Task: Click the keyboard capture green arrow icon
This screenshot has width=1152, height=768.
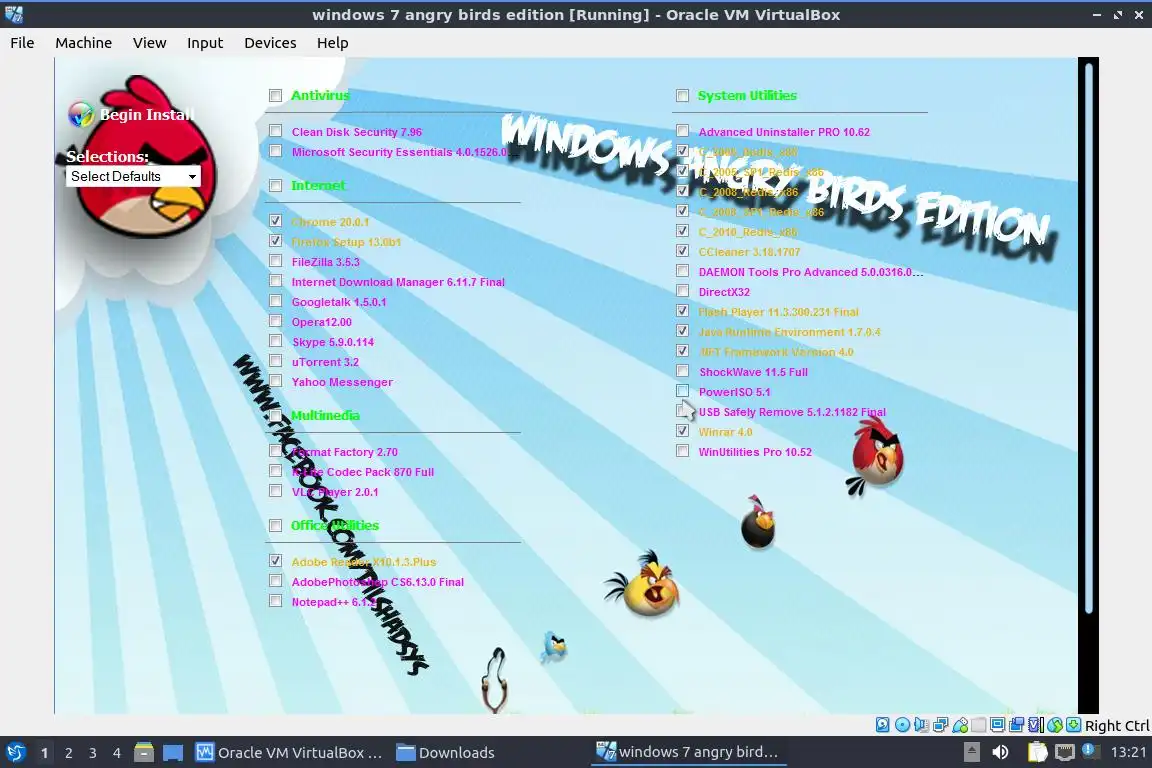Action: pos(1073,725)
